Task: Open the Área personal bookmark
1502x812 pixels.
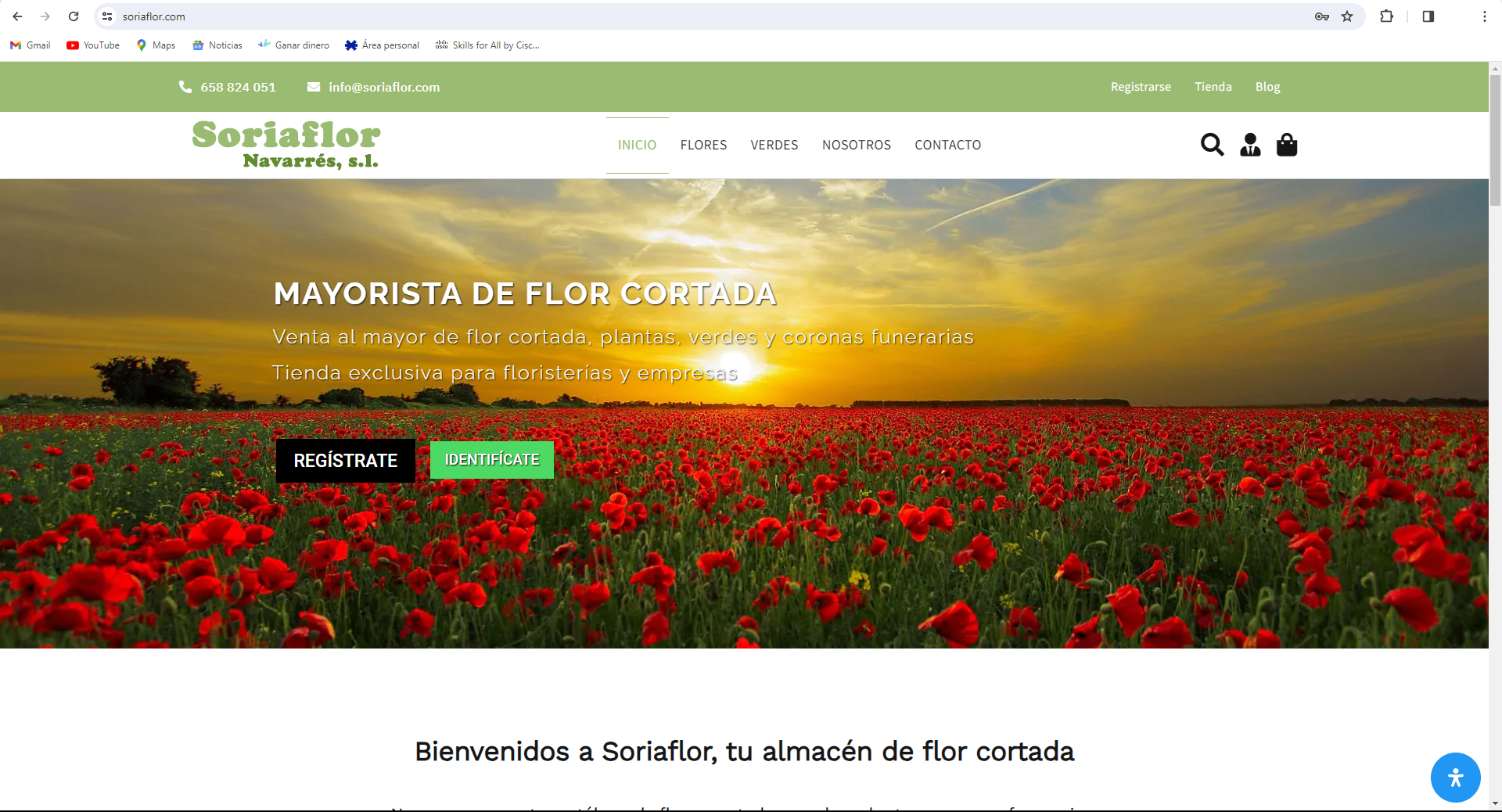Action: [x=383, y=45]
